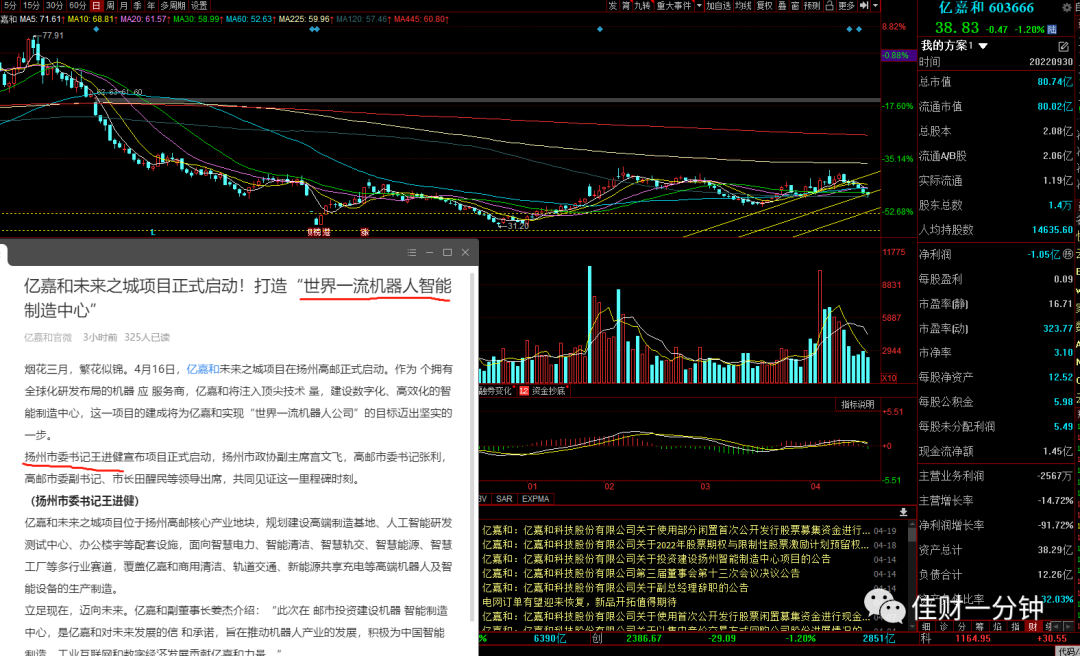The image size is (1080, 656).
Task: Select the 指 tab in bottom-right panel
Action: (x=1016, y=626)
